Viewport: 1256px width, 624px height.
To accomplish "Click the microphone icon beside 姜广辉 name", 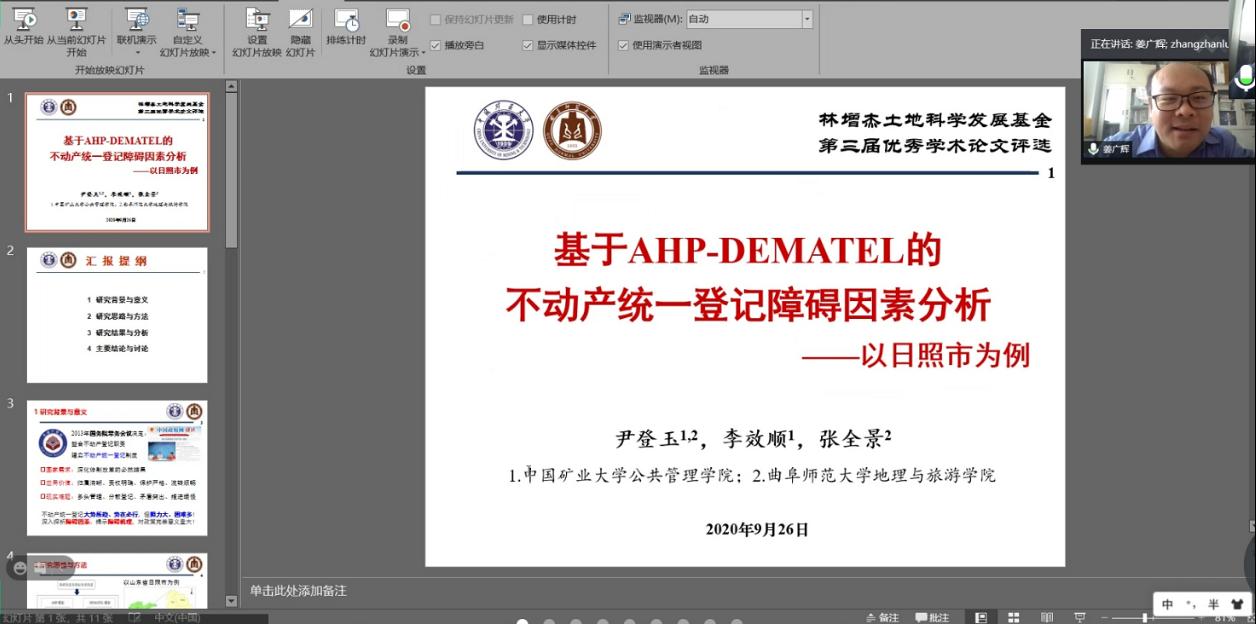I will click(1094, 149).
